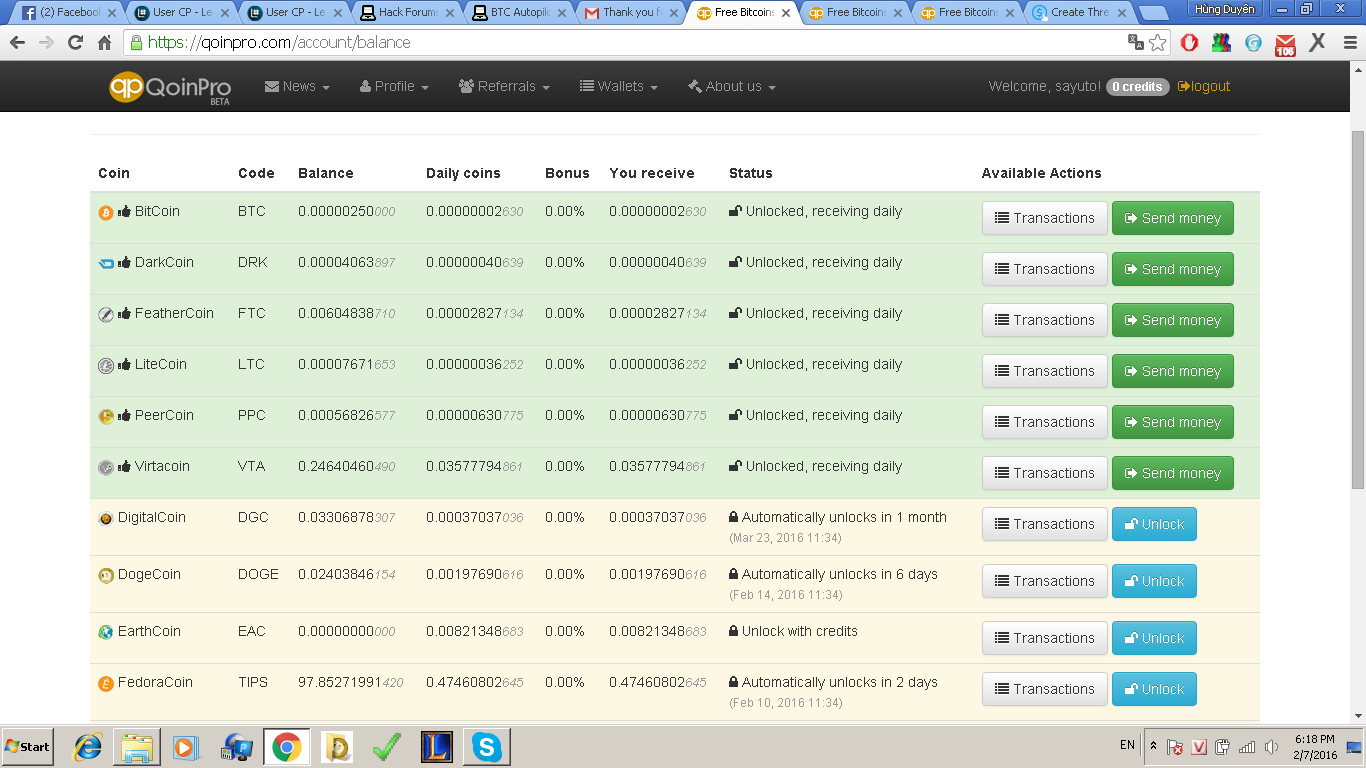Open League of Legends from the taskbar
This screenshot has width=1366, height=768.
click(437, 747)
